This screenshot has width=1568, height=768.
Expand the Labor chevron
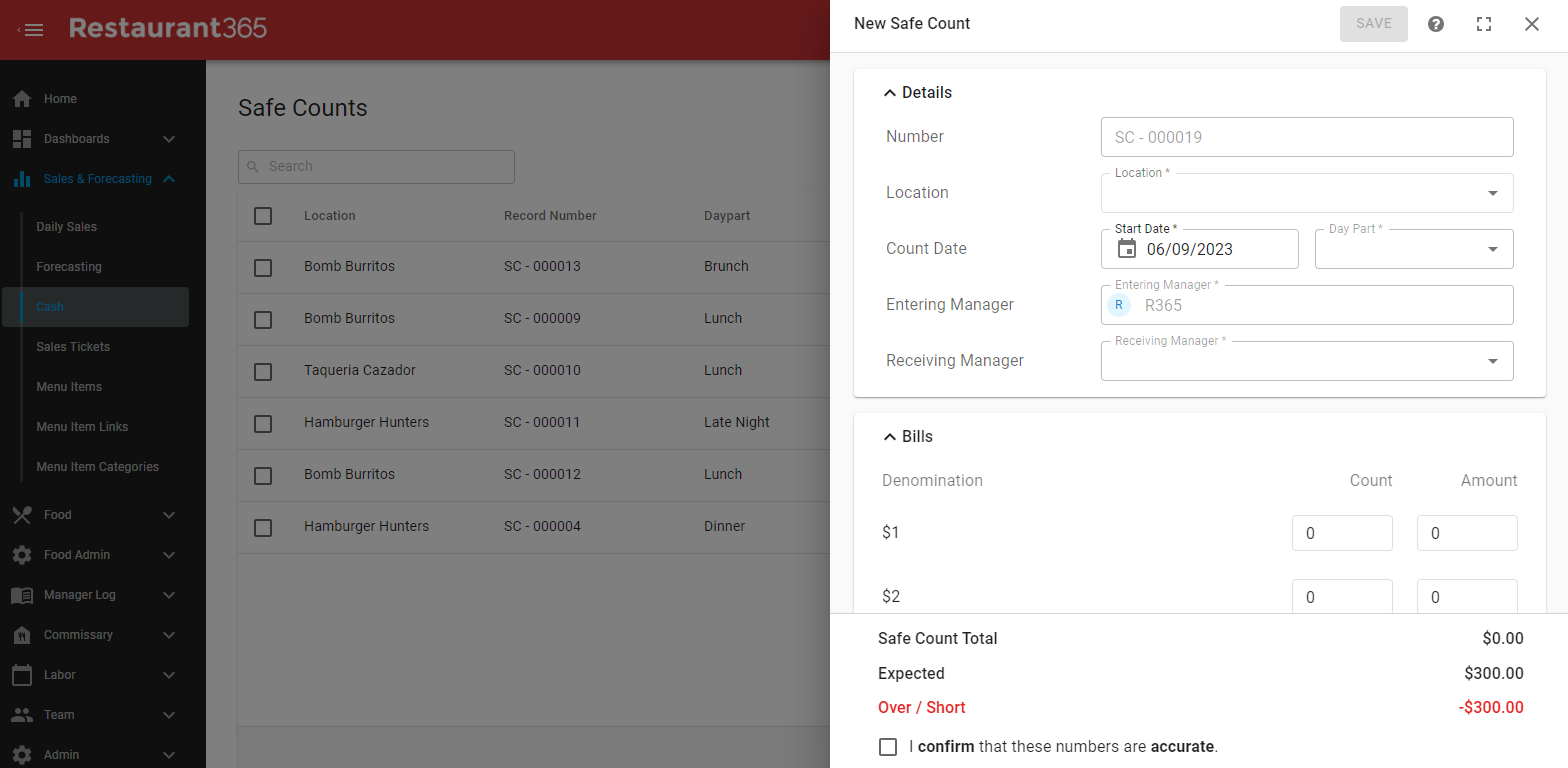pos(169,675)
